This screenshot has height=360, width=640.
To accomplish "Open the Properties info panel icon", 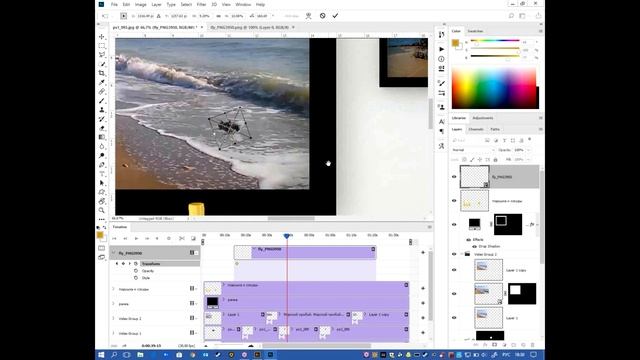I will [441, 59].
